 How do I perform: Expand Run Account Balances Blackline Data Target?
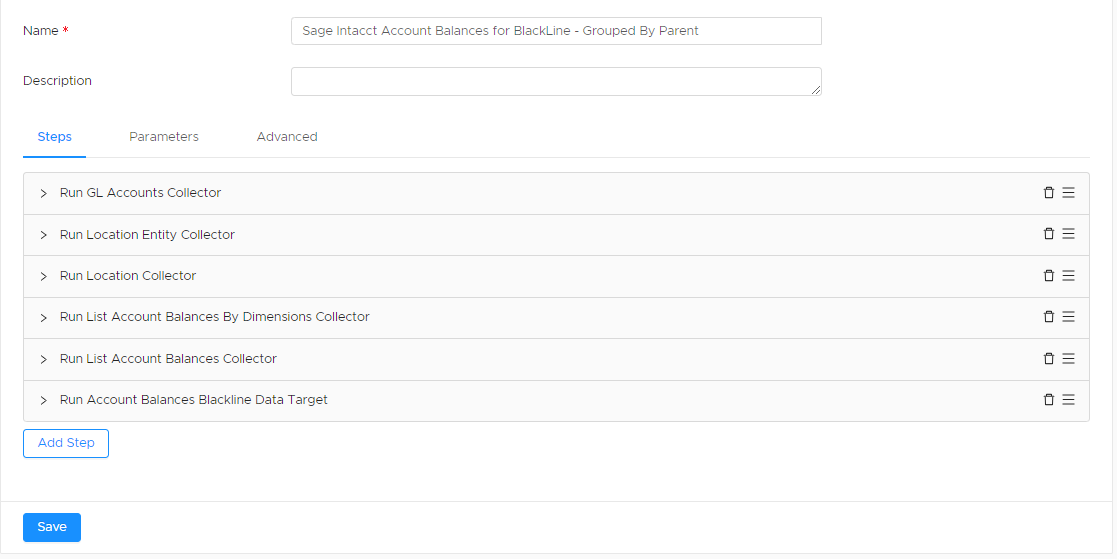pyautogui.click(x=43, y=400)
